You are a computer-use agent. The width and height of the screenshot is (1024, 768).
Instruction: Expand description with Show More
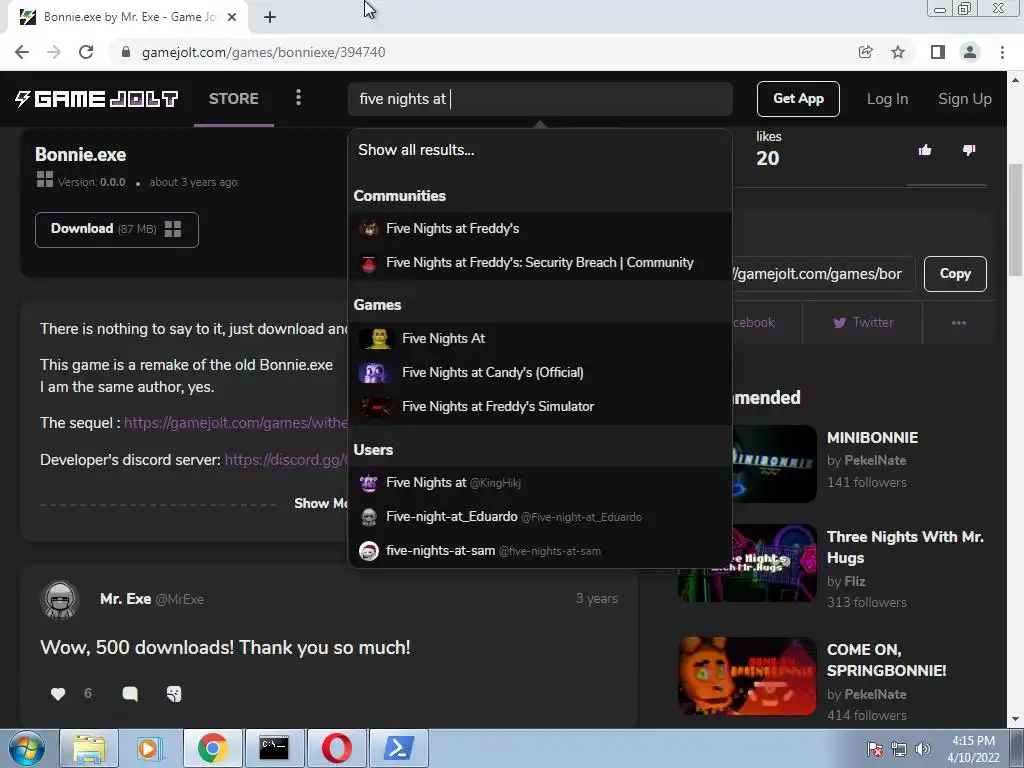tap(321, 504)
